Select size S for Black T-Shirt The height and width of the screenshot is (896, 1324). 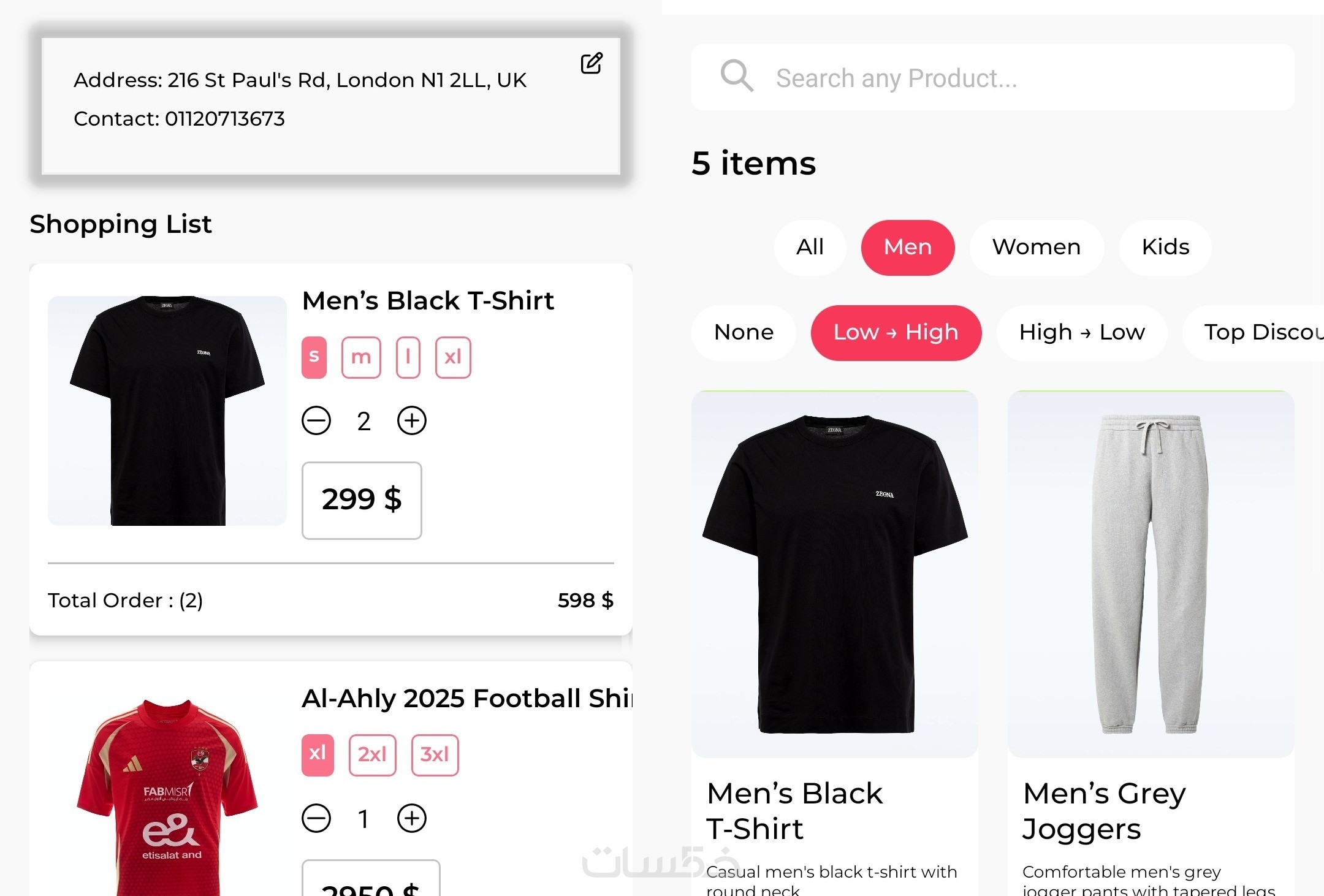tap(314, 357)
